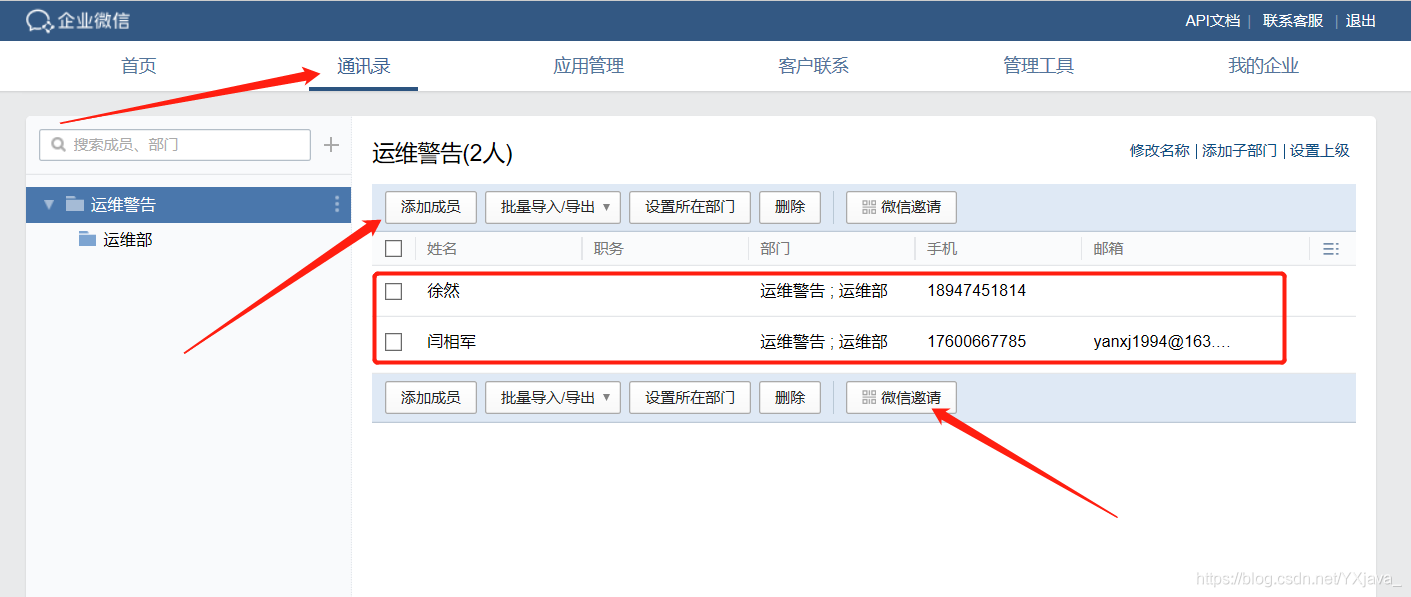Click the 运维警告 folder icon
This screenshot has width=1411, height=597.
pos(75,204)
